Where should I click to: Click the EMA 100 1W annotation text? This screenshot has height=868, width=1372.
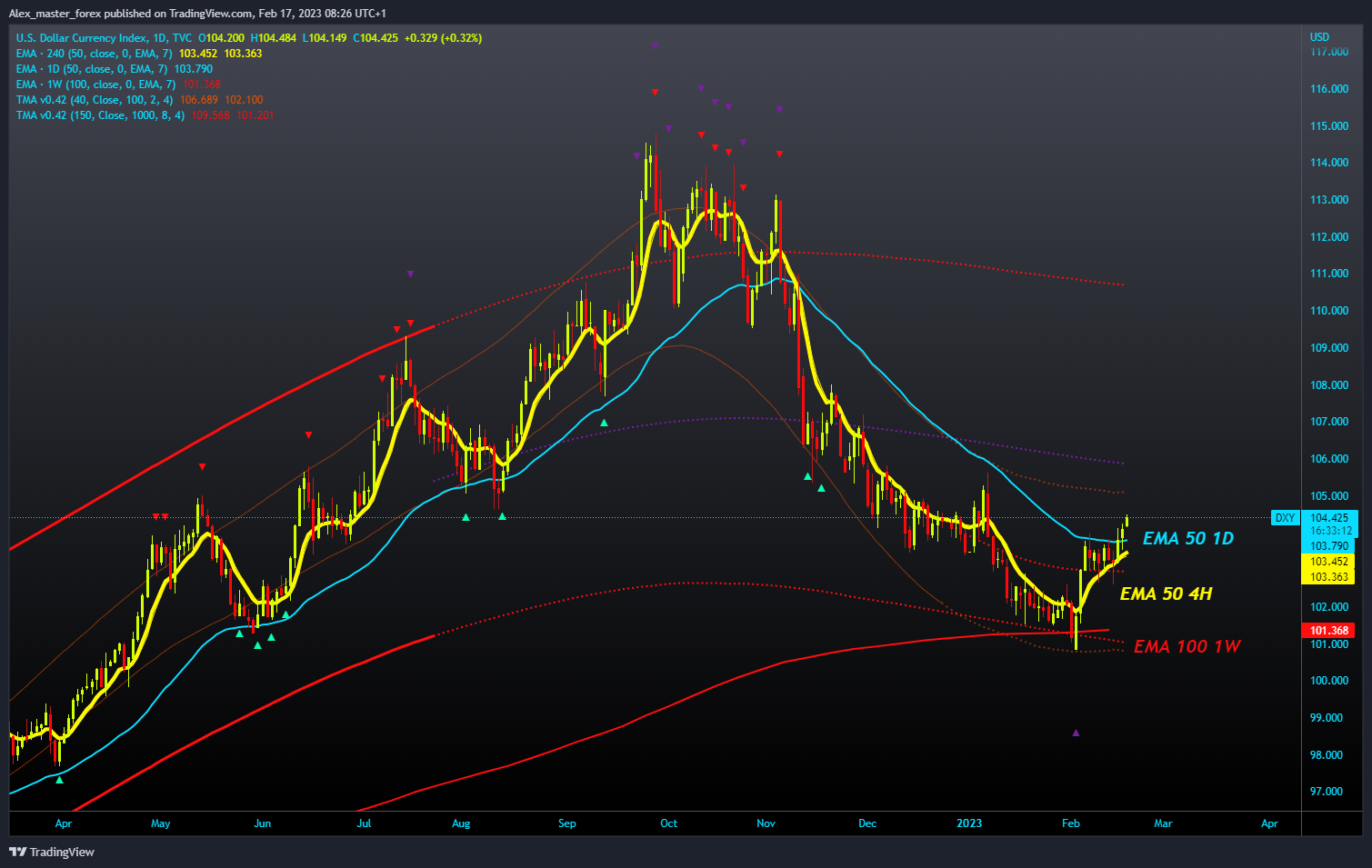[1187, 646]
